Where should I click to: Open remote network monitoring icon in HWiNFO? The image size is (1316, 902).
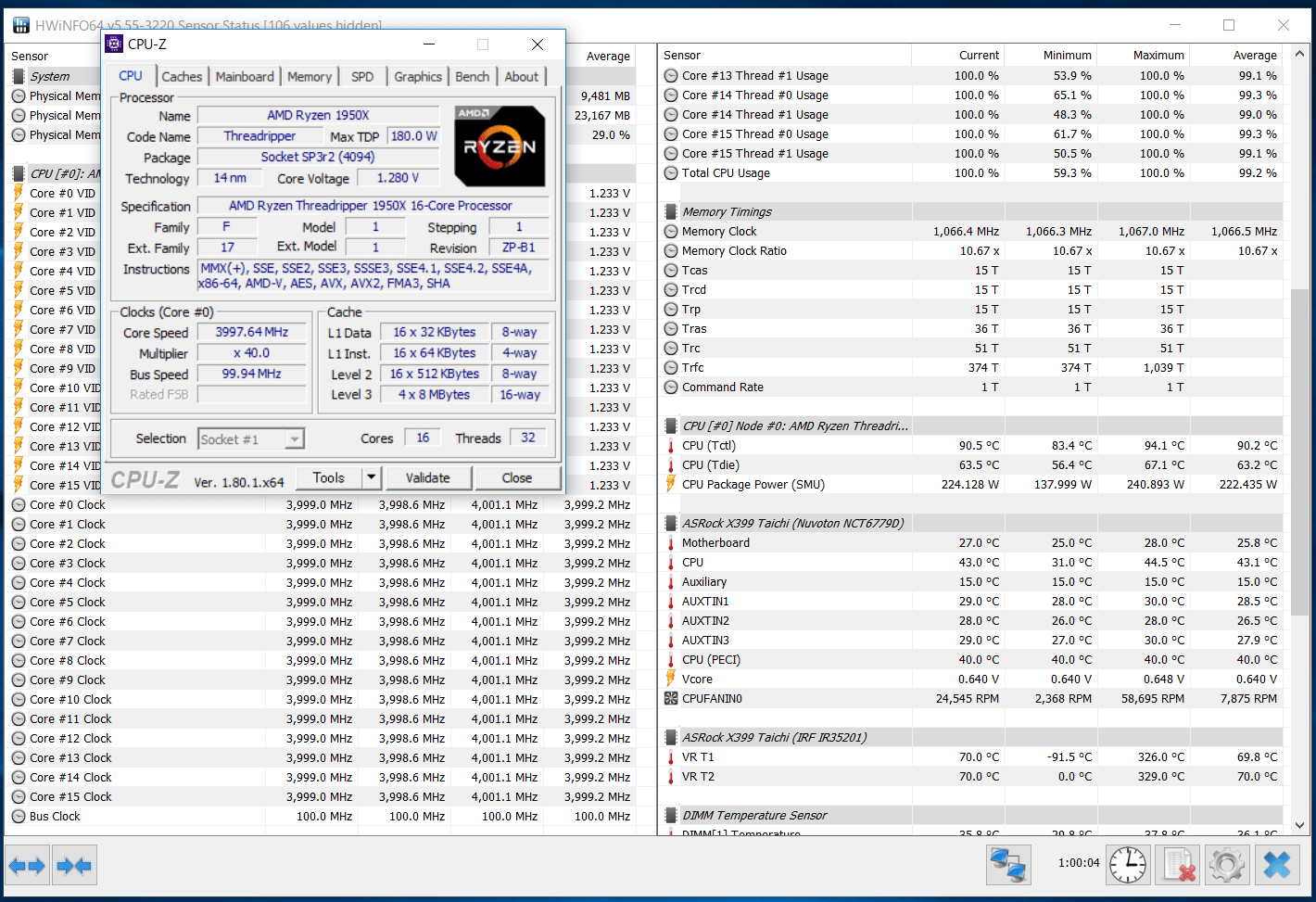coord(1008,865)
